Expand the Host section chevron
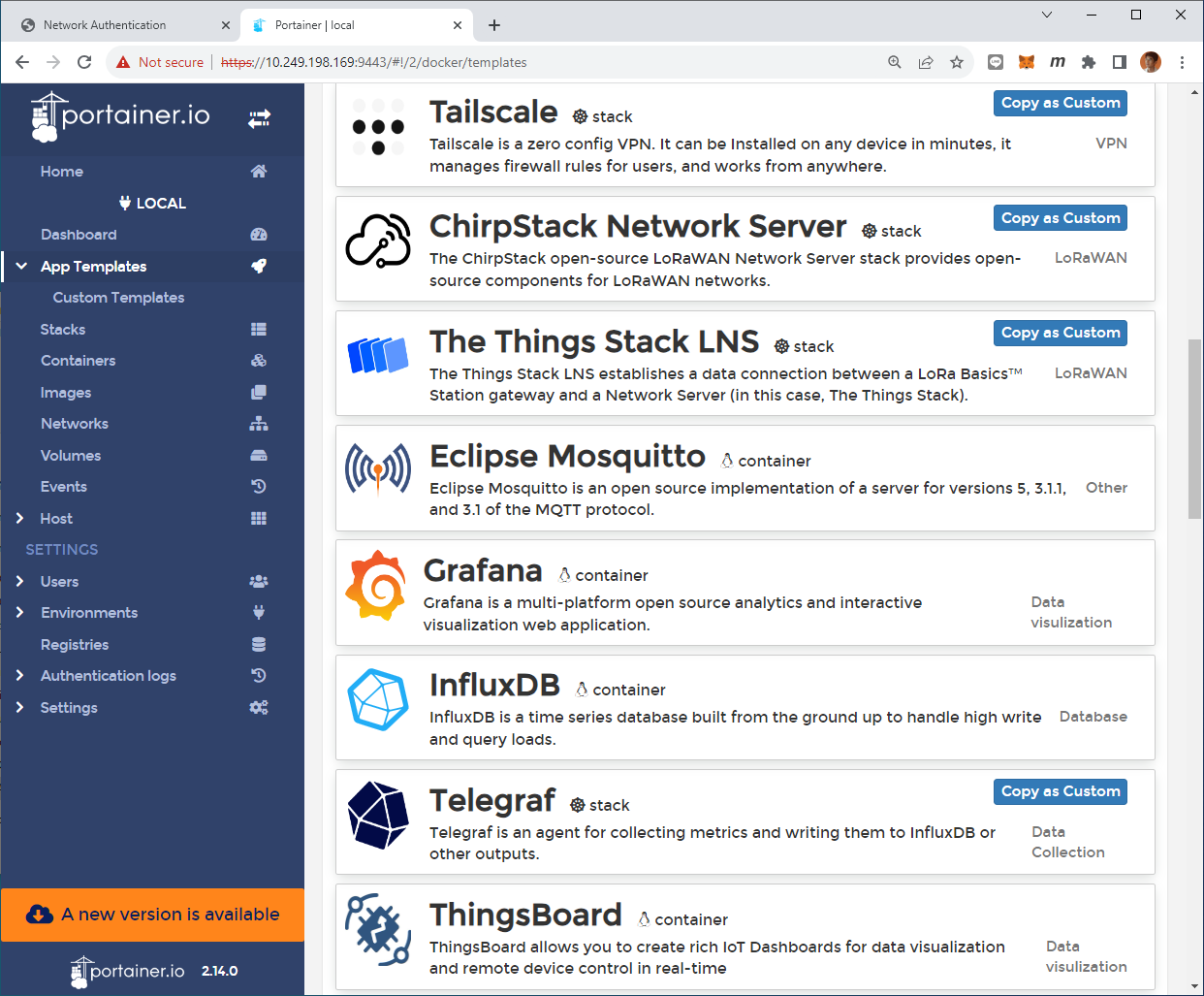Image resolution: width=1204 pixels, height=996 pixels. click(20, 518)
